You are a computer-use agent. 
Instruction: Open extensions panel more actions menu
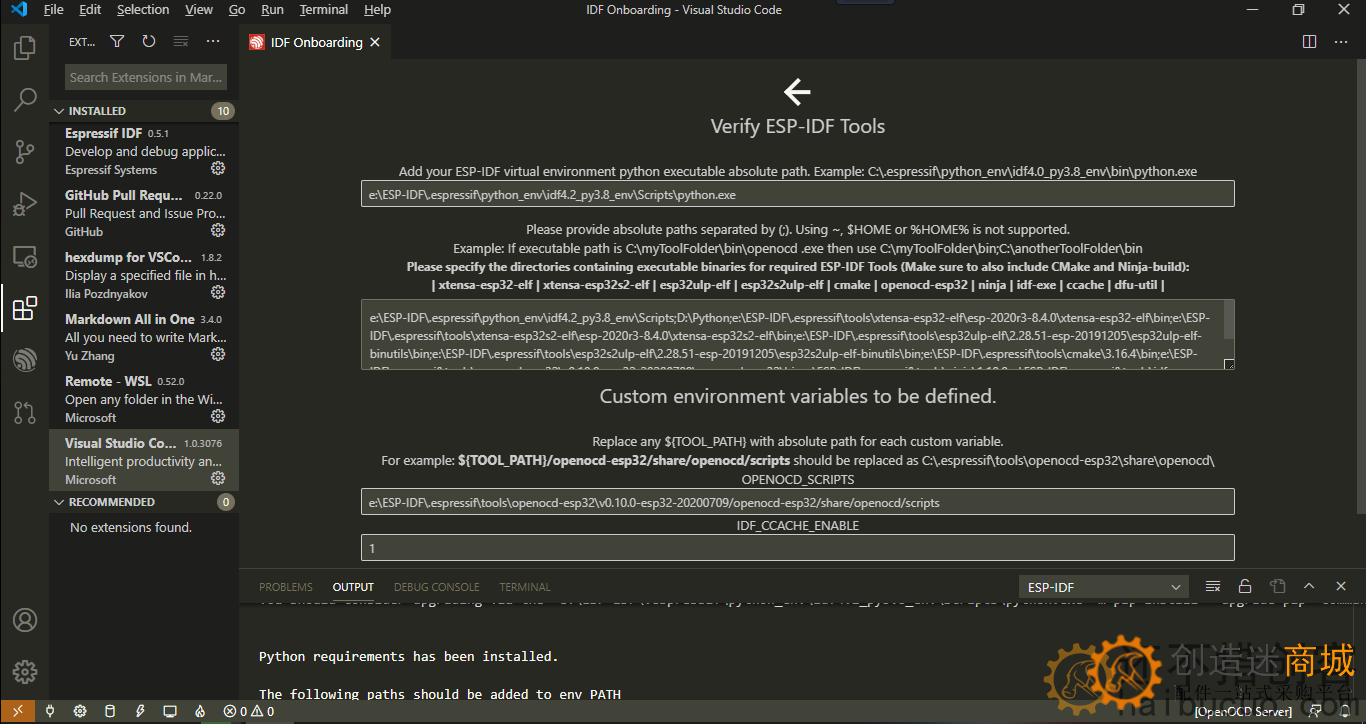point(213,42)
